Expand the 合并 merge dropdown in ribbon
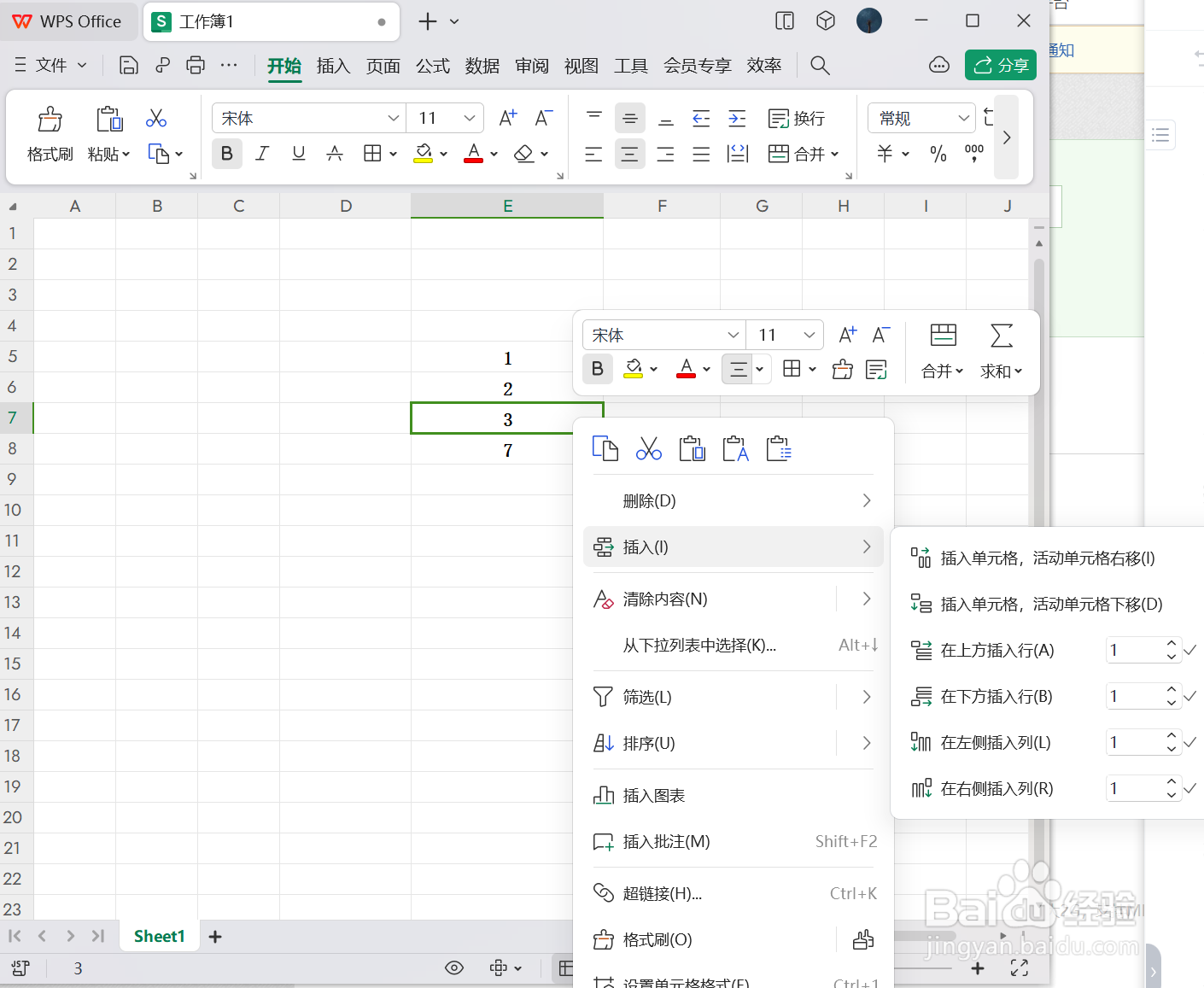The height and width of the screenshot is (988, 1204). [834, 154]
